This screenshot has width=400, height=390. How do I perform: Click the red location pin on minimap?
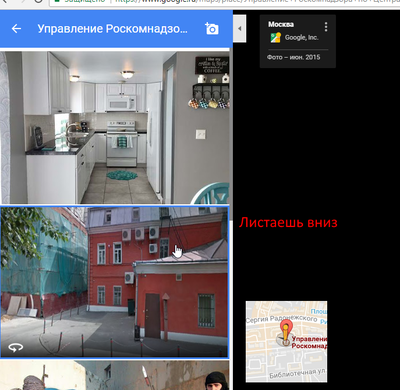[x=285, y=331]
